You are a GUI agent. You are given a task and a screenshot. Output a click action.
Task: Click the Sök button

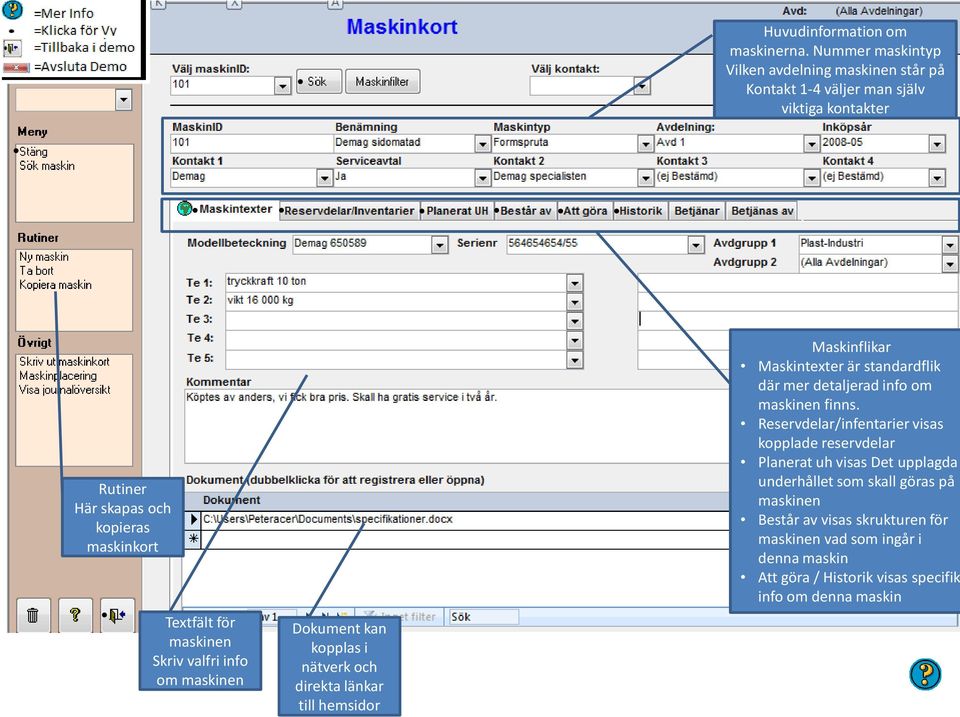pos(318,81)
